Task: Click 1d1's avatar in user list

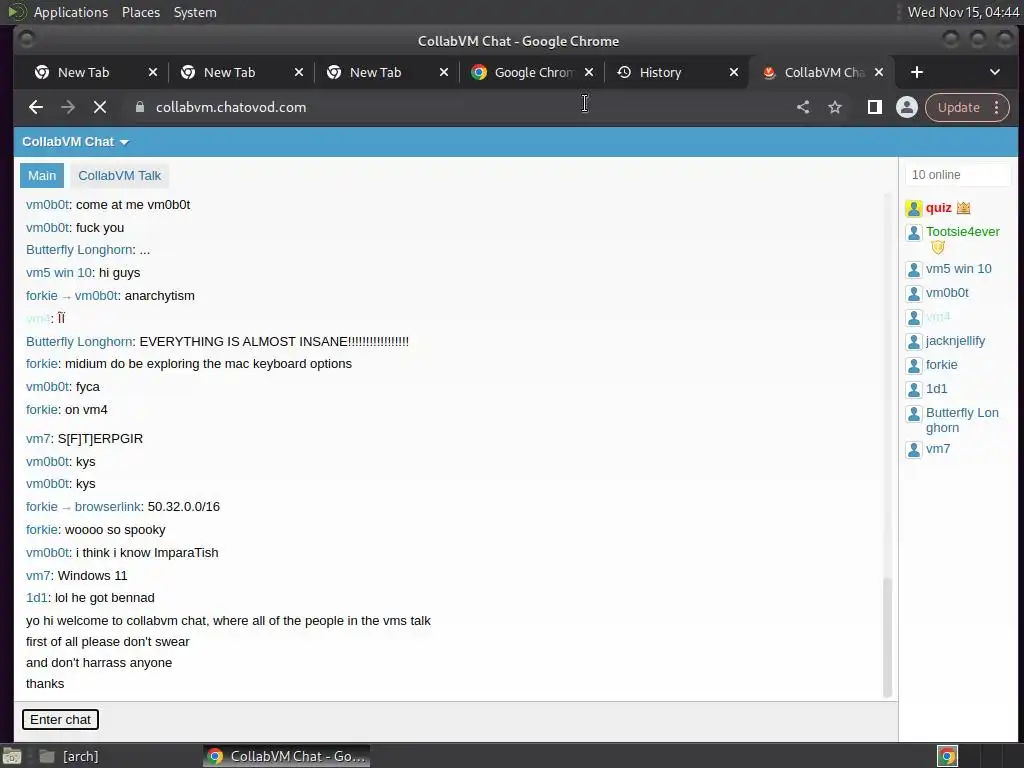Action: 914,390
